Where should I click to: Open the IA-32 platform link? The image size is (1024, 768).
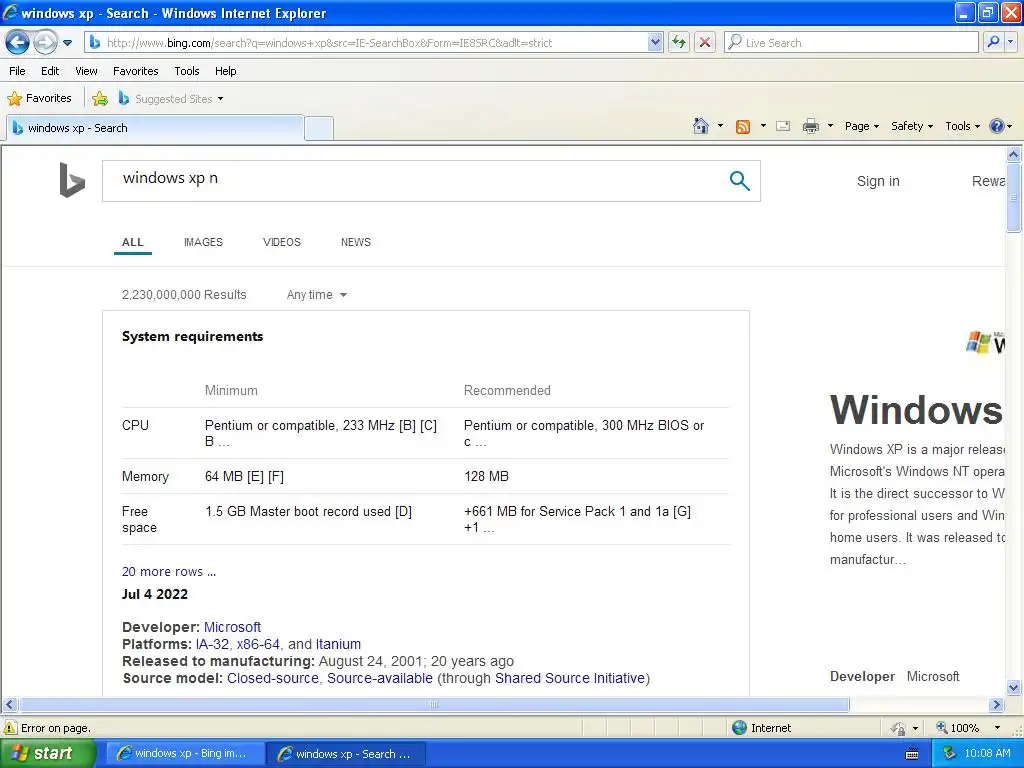pyautogui.click(x=212, y=644)
